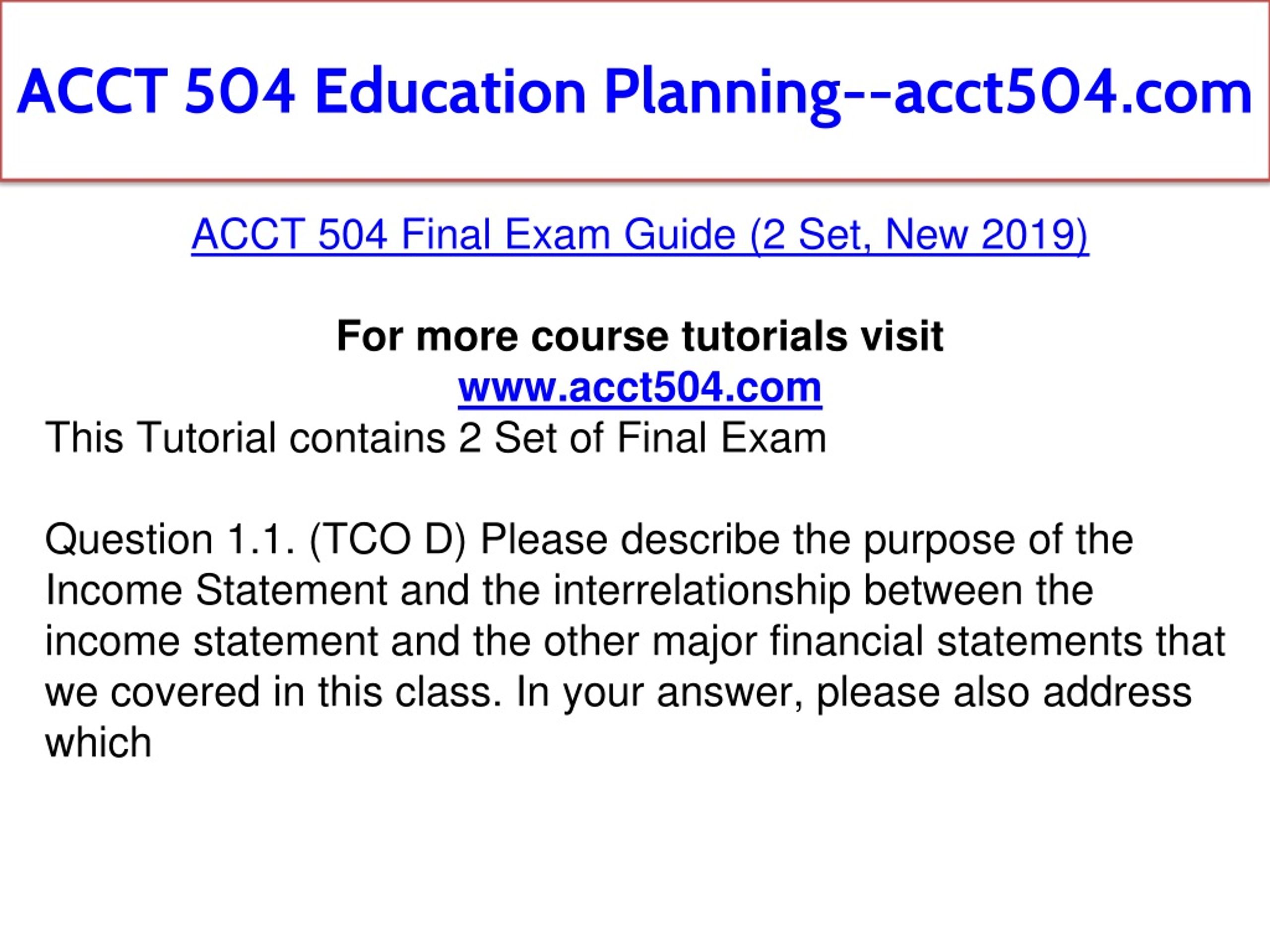
Task: Click "between the" ending the second line
Action: (978, 591)
